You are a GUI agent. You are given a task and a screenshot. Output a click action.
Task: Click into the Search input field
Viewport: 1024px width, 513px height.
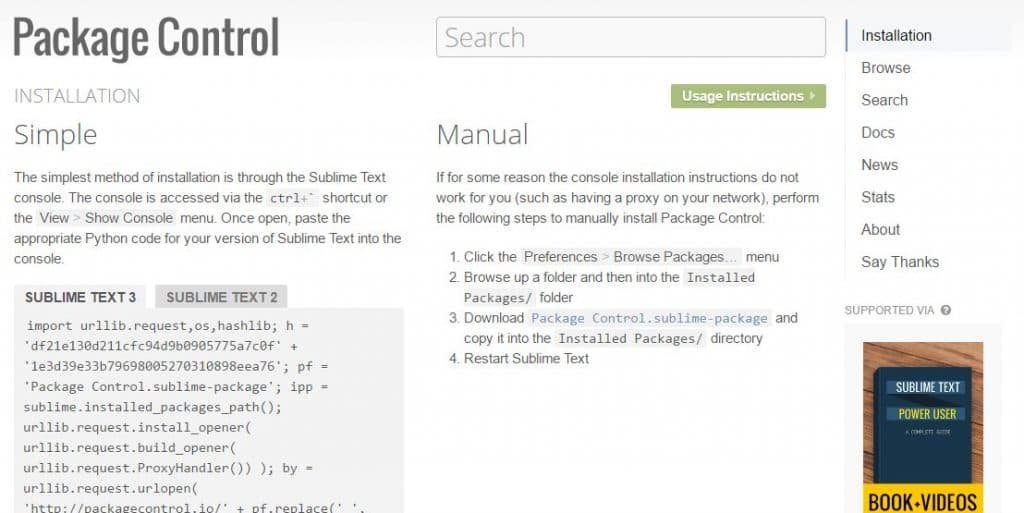tap(630, 38)
